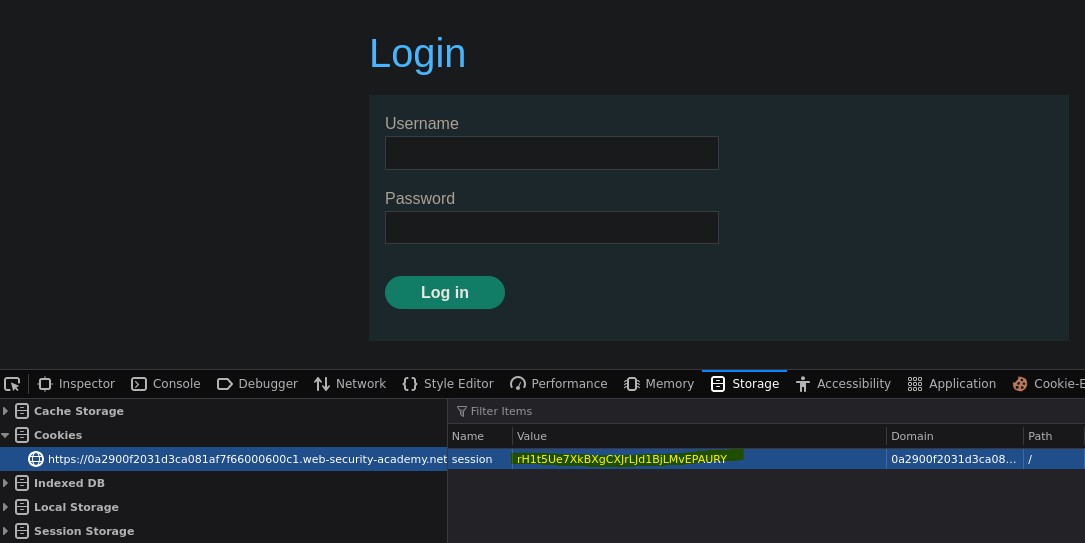The image size is (1085, 543).
Task: Sort by the Domain column header
Action: (x=955, y=436)
